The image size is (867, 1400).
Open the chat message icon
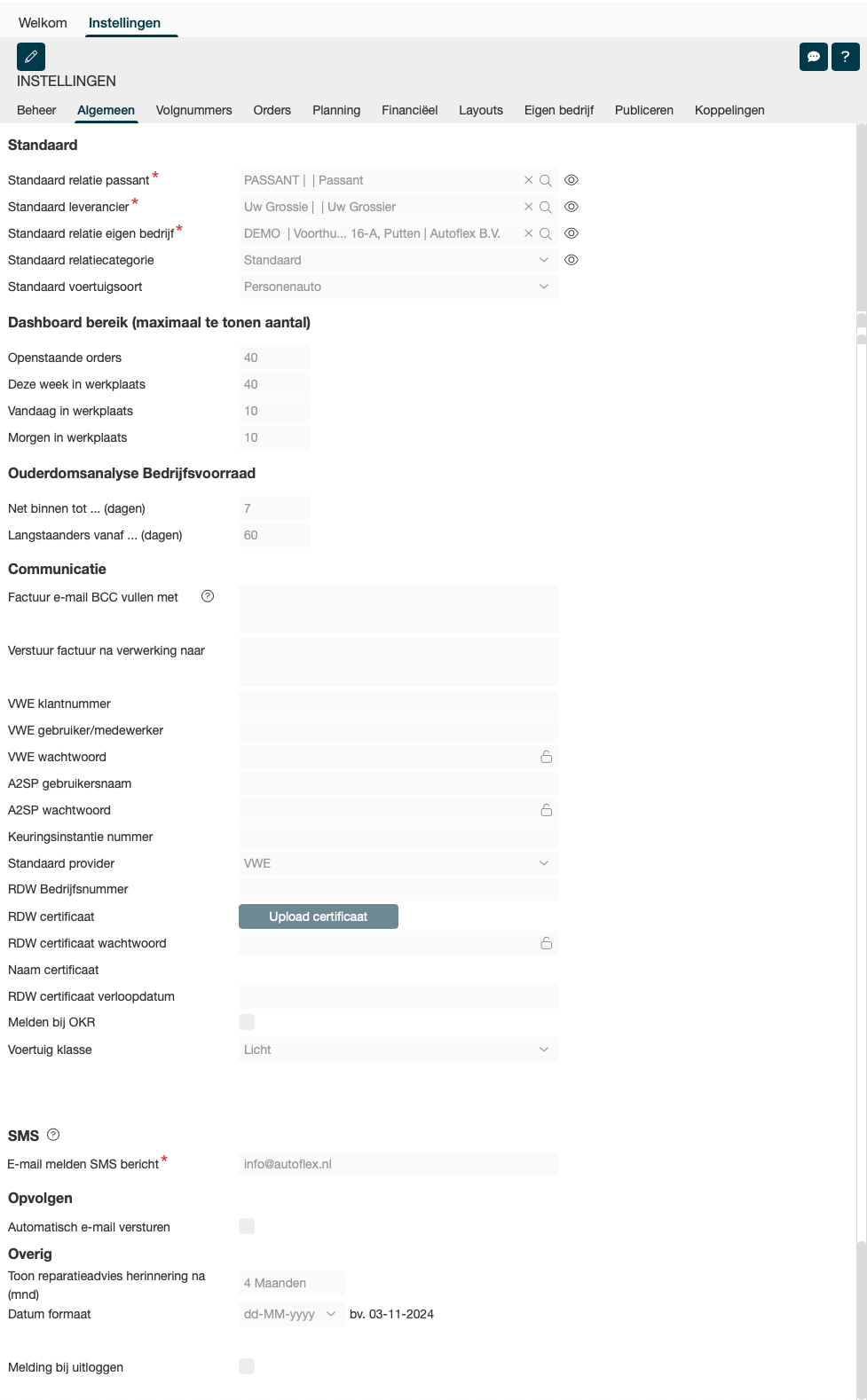click(813, 57)
